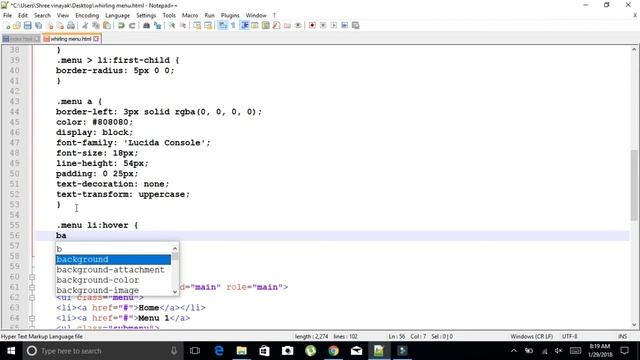This screenshot has height=360, width=640.
Task: Click the run macro multiple times icon
Action: point(344,25)
